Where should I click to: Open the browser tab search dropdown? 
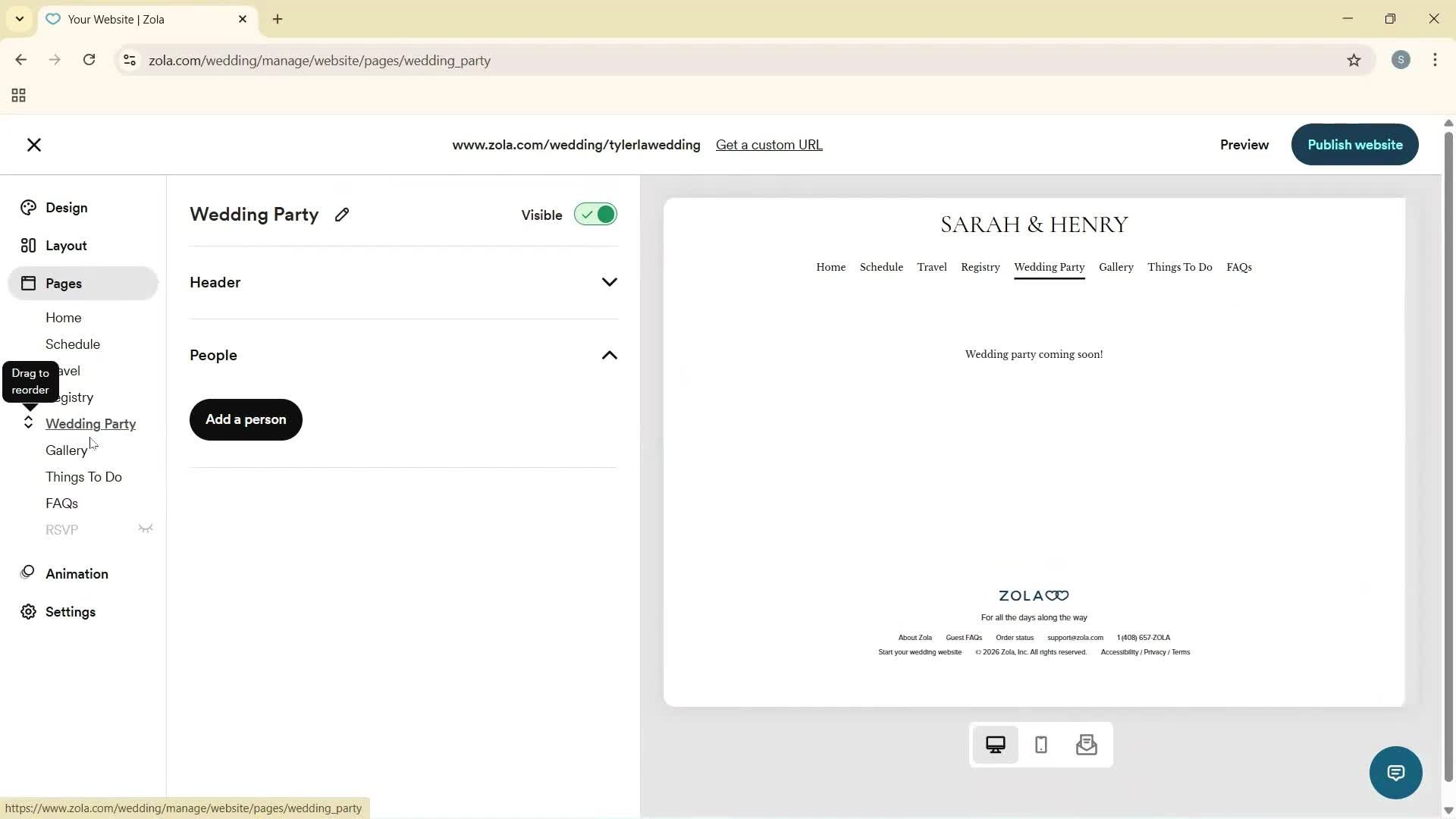pos(19,19)
